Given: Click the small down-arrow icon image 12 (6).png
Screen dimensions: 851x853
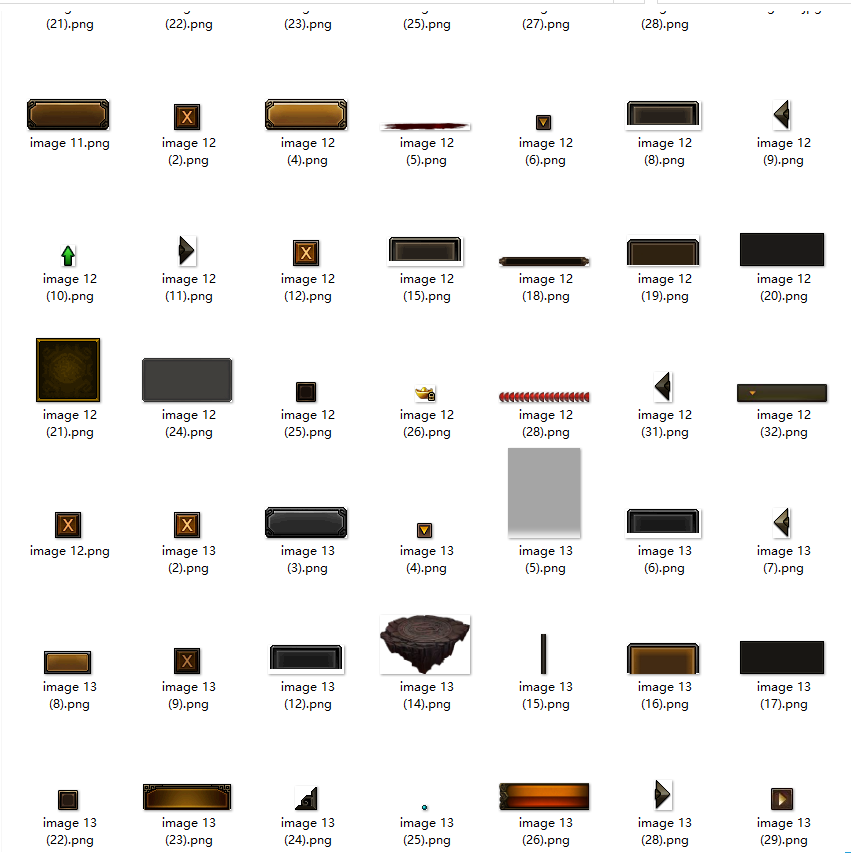Looking at the screenshot, I should (x=544, y=122).
